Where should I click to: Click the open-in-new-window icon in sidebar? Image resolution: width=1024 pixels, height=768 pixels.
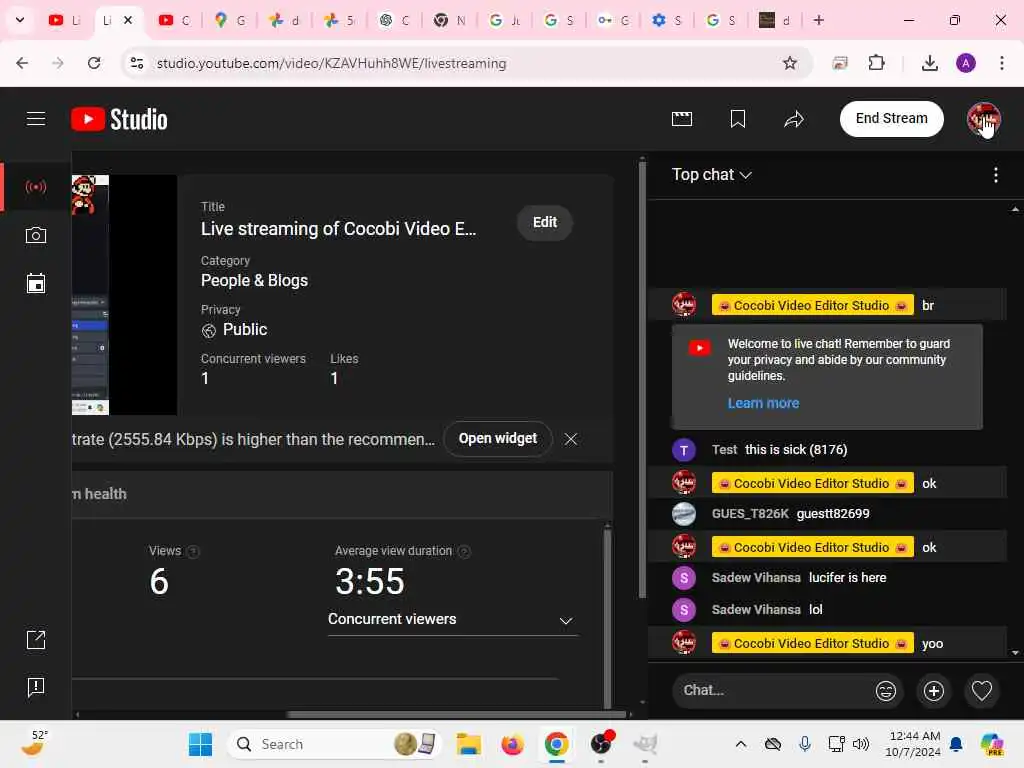click(x=36, y=639)
